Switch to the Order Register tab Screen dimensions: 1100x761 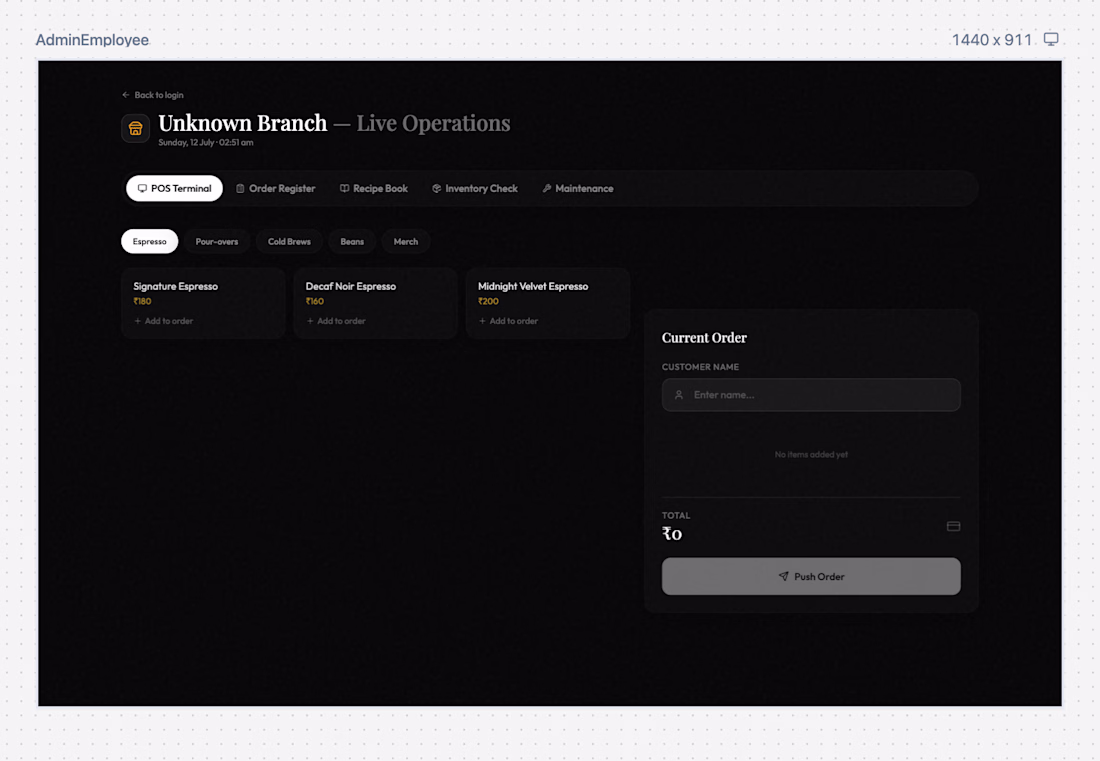pyautogui.click(x=276, y=189)
